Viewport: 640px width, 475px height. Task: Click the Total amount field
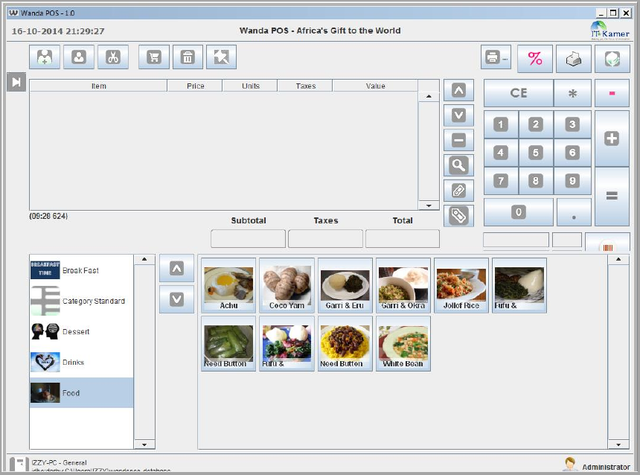[x=402, y=239]
